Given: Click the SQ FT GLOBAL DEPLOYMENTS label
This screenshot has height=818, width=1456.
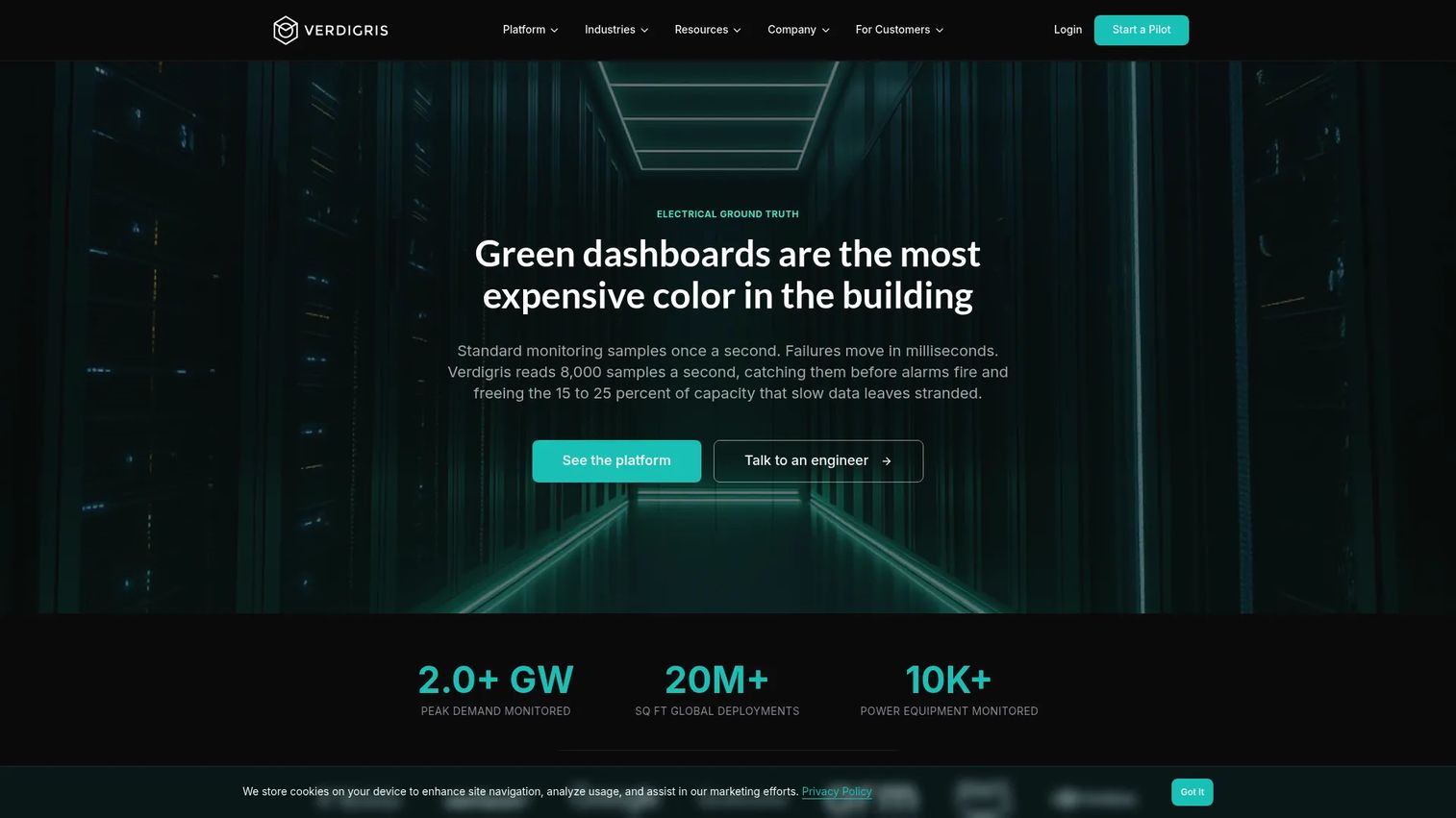Looking at the screenshot, I should 717,711.
